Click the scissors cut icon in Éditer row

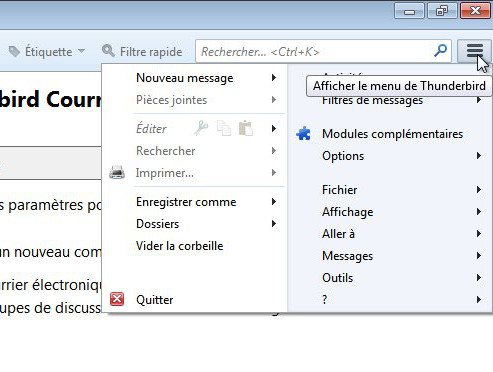click(x=201, y=128)
